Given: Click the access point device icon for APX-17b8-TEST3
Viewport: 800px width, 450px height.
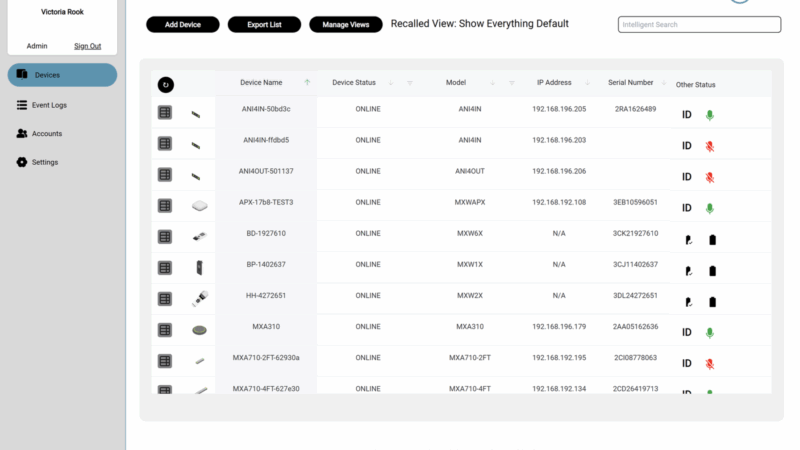Looking at the screenshot, I should 199,206.
